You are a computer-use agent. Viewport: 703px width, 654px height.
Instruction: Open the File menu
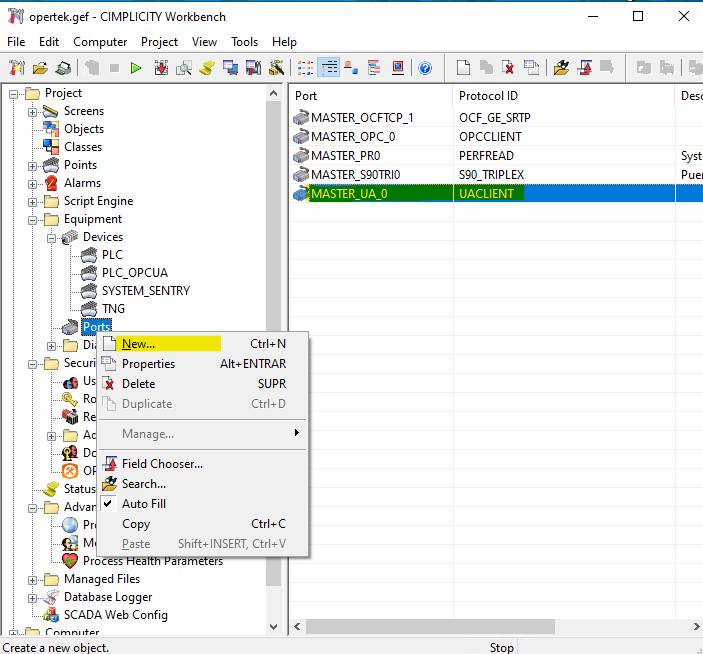[16, 42]
